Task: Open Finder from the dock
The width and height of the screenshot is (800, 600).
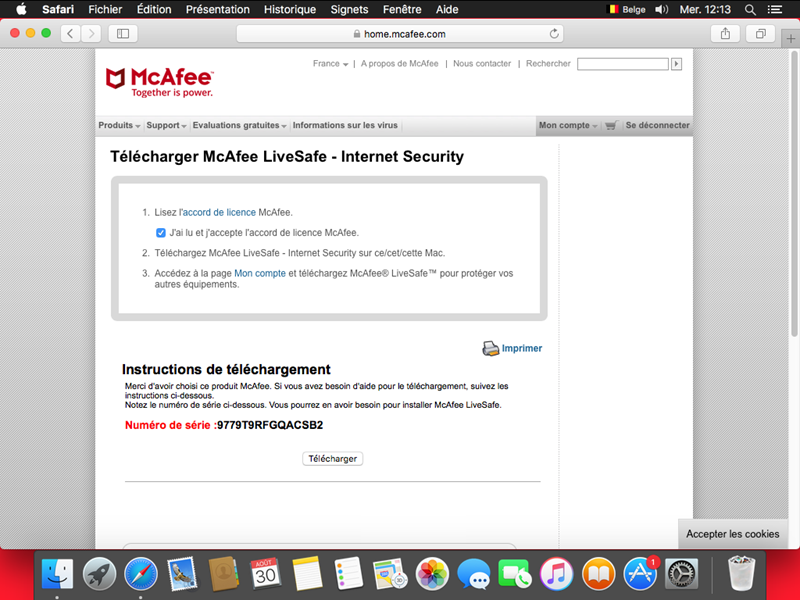Action: click(57, 574)
